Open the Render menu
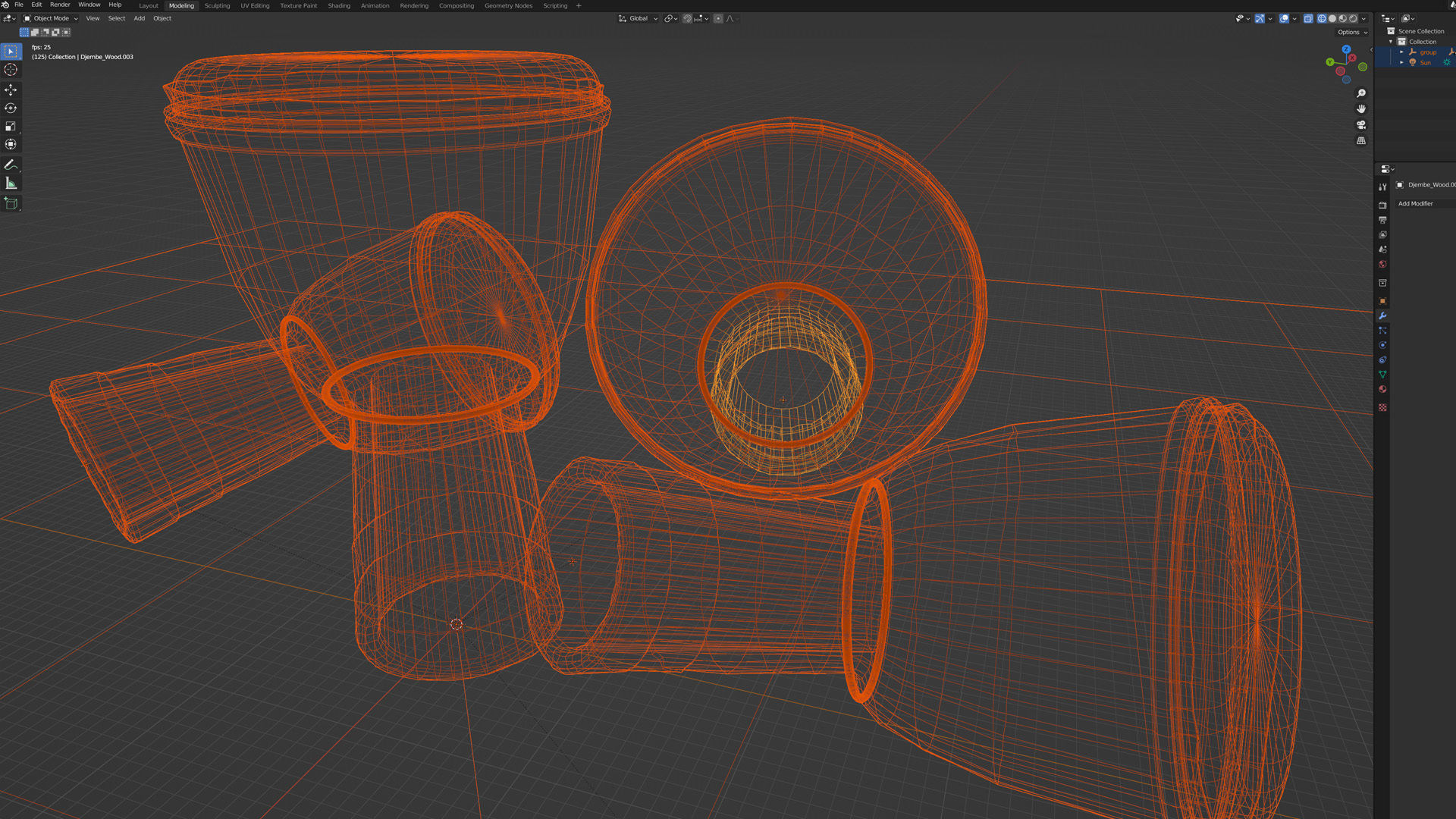The width and height of the screenshot is (1456, 819). [x=60, y=5]
